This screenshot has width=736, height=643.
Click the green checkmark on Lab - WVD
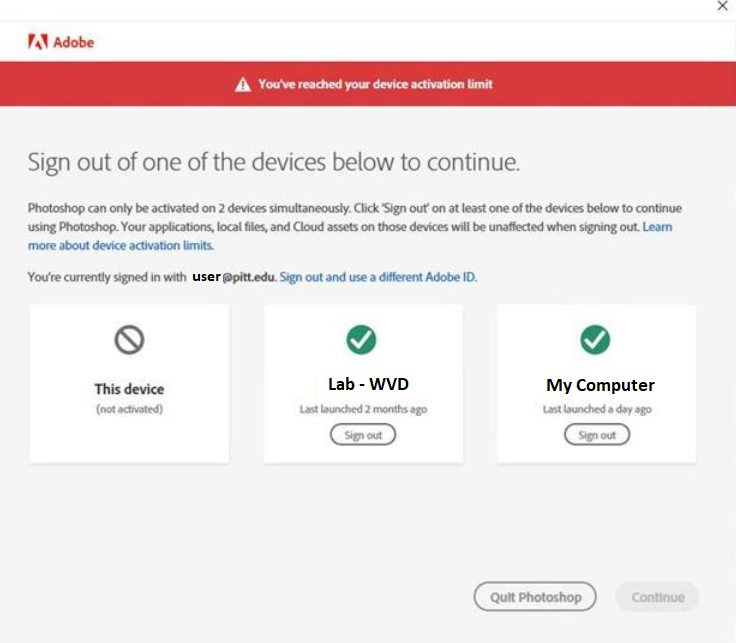[361, 340]
